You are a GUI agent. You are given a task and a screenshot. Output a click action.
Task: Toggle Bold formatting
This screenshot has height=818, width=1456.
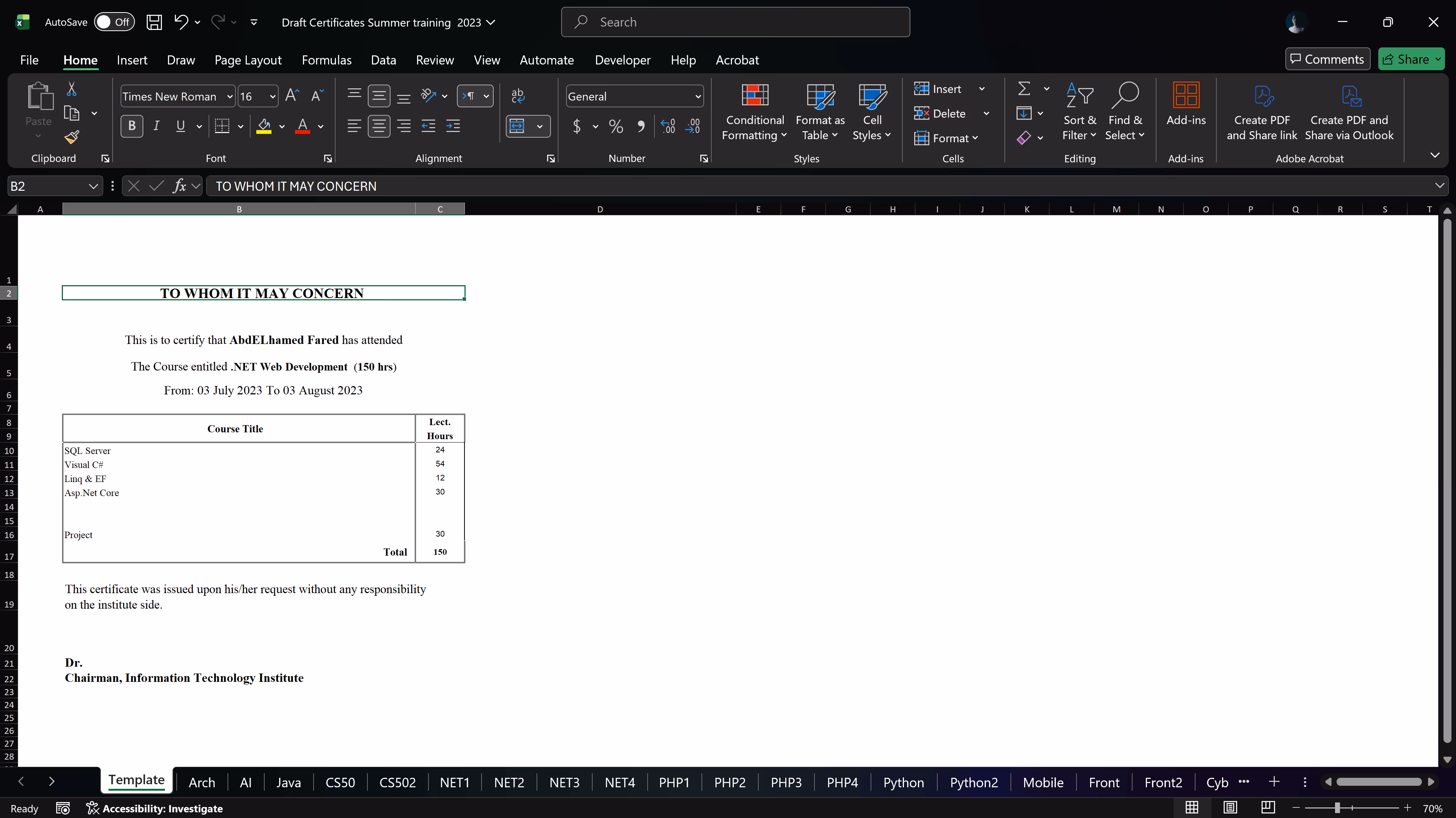tap(132, 126)
